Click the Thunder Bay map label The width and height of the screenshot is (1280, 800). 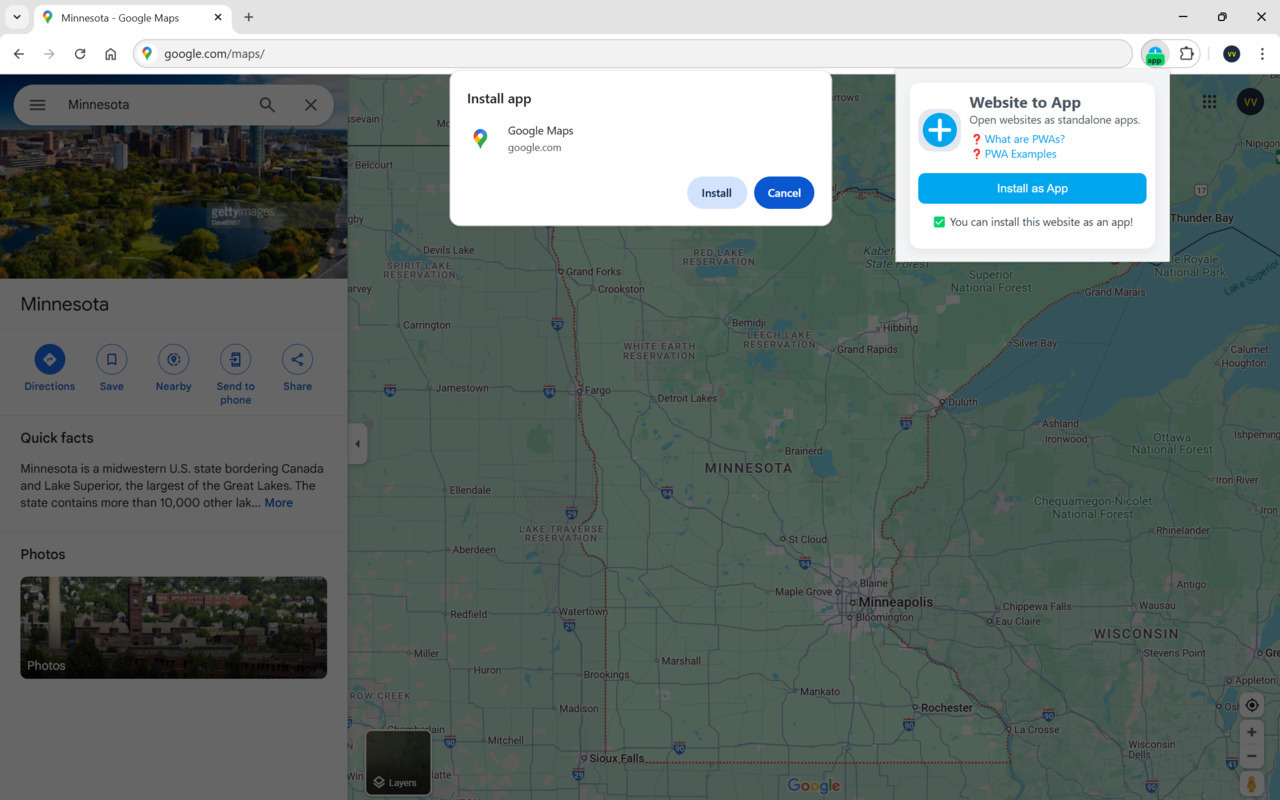1202,218
